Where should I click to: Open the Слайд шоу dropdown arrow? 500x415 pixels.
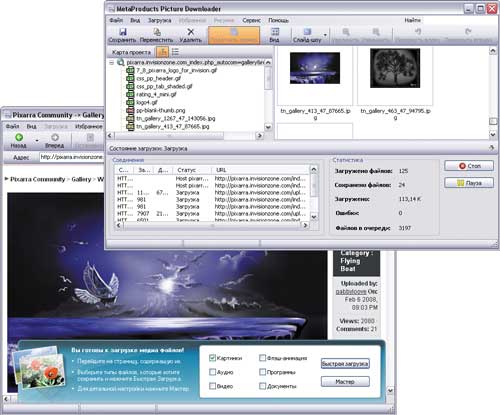[325, 35]
